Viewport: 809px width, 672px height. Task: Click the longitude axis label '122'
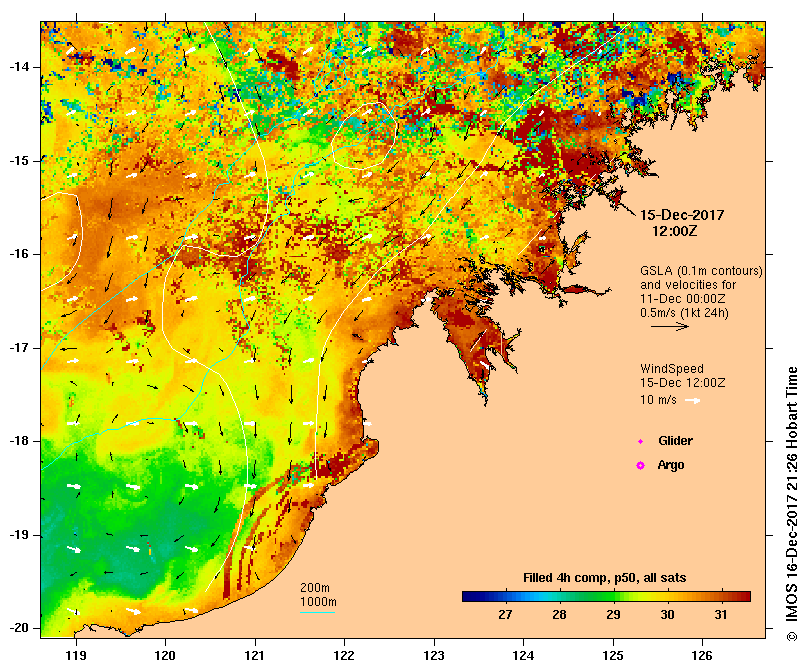[x=344, y=656]
